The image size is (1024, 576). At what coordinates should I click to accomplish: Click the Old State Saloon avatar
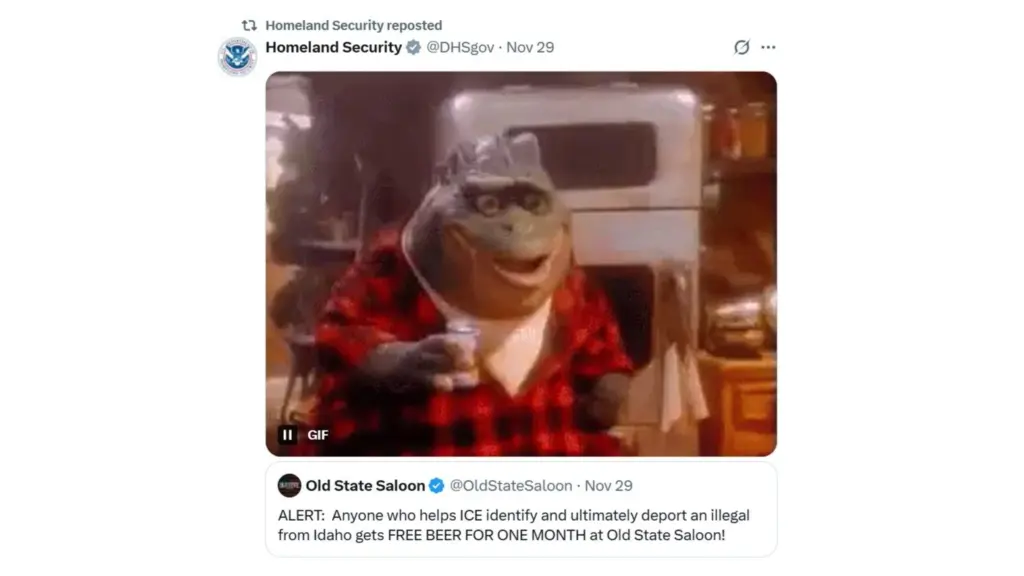(289, 486)
